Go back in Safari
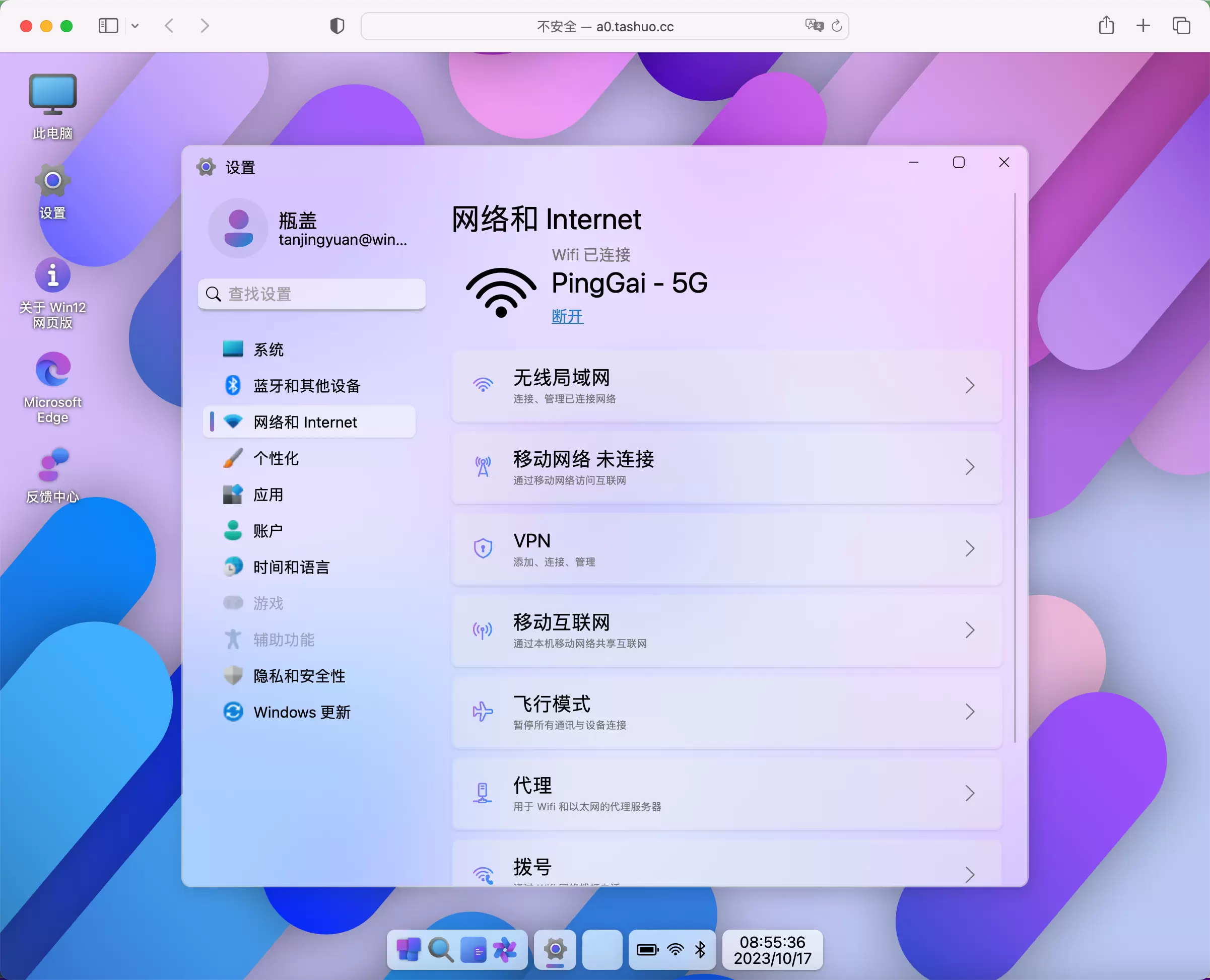 tap(169, 26)
